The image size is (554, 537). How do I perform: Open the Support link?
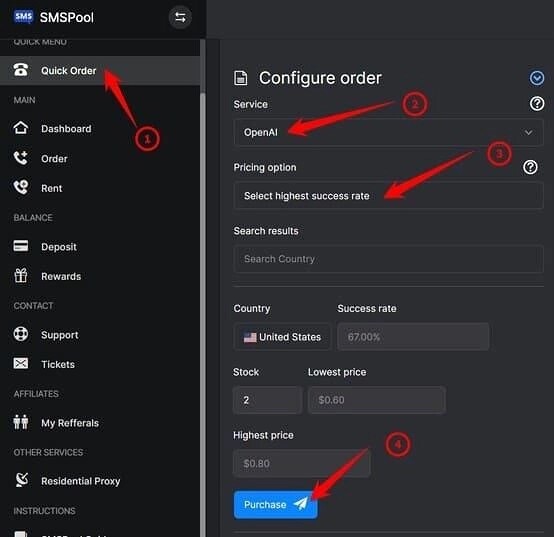point(60,335)
